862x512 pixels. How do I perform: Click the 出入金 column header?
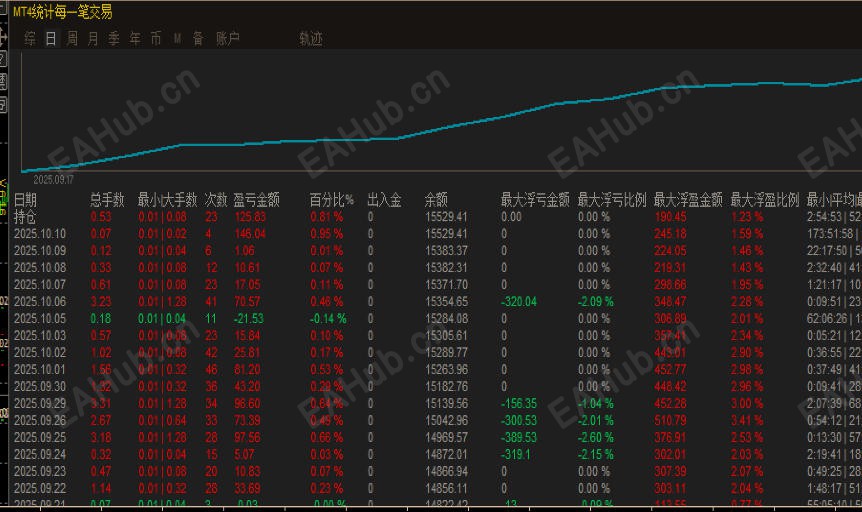(384, 200)
